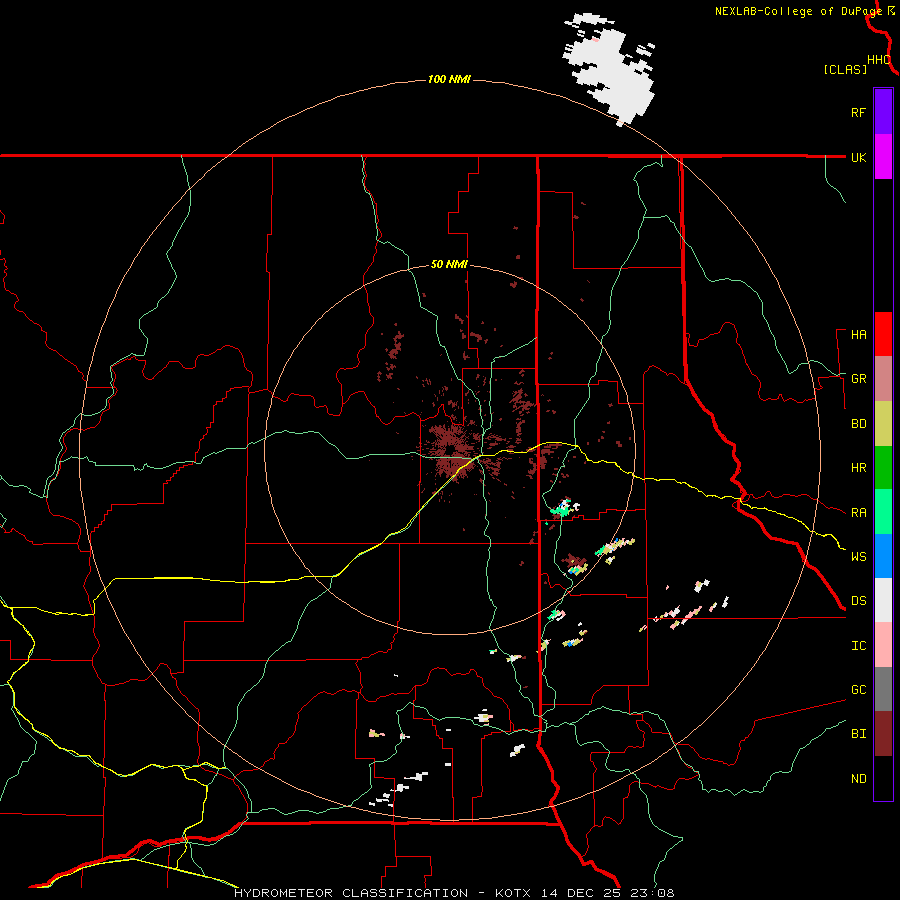900x900 pixels.
Task: Click the Hydrometeor Classification KOTX title text
Action: tap(454, 893)
